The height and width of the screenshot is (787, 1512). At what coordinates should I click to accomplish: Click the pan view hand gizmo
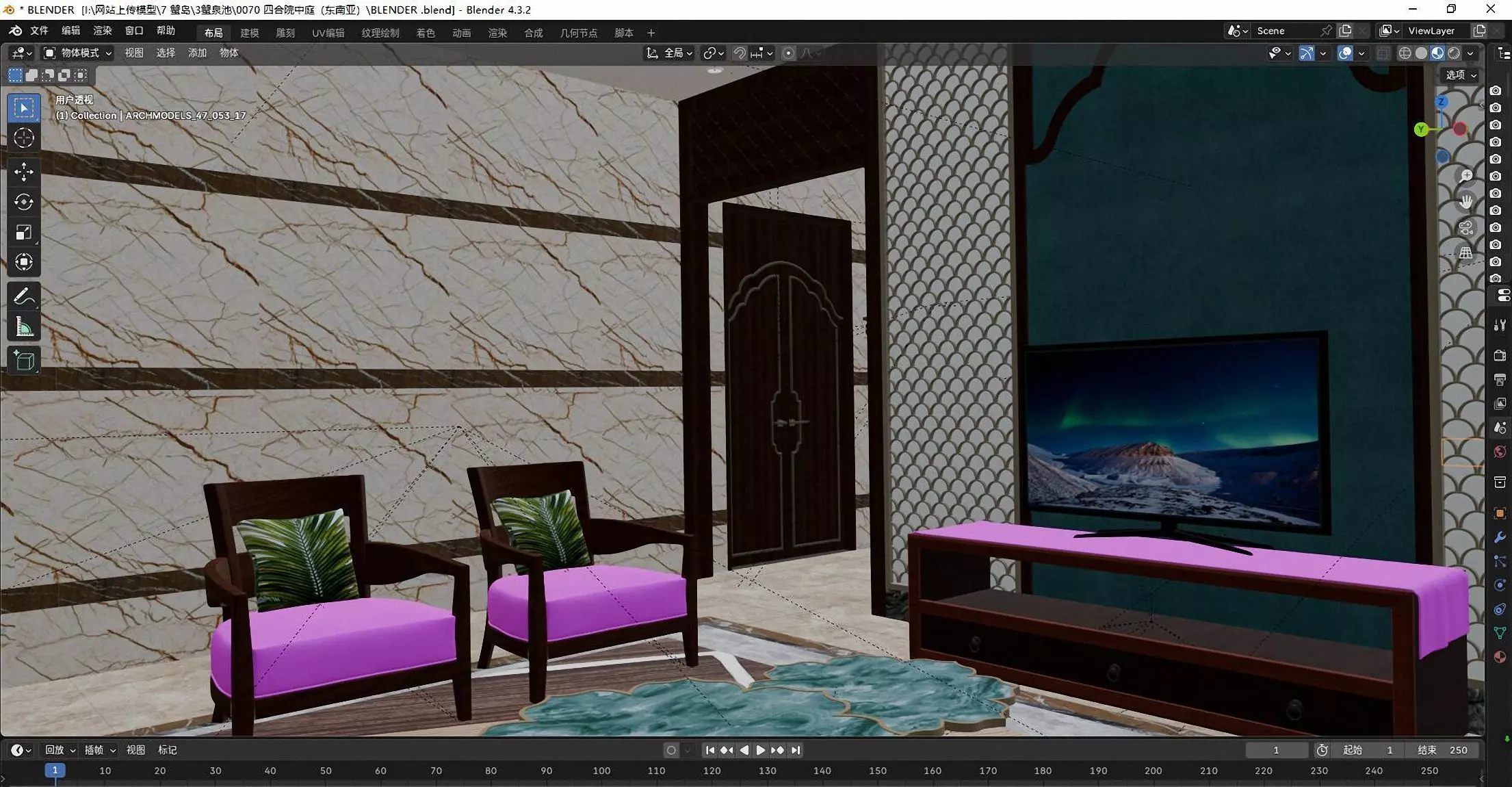[1465, 201]
